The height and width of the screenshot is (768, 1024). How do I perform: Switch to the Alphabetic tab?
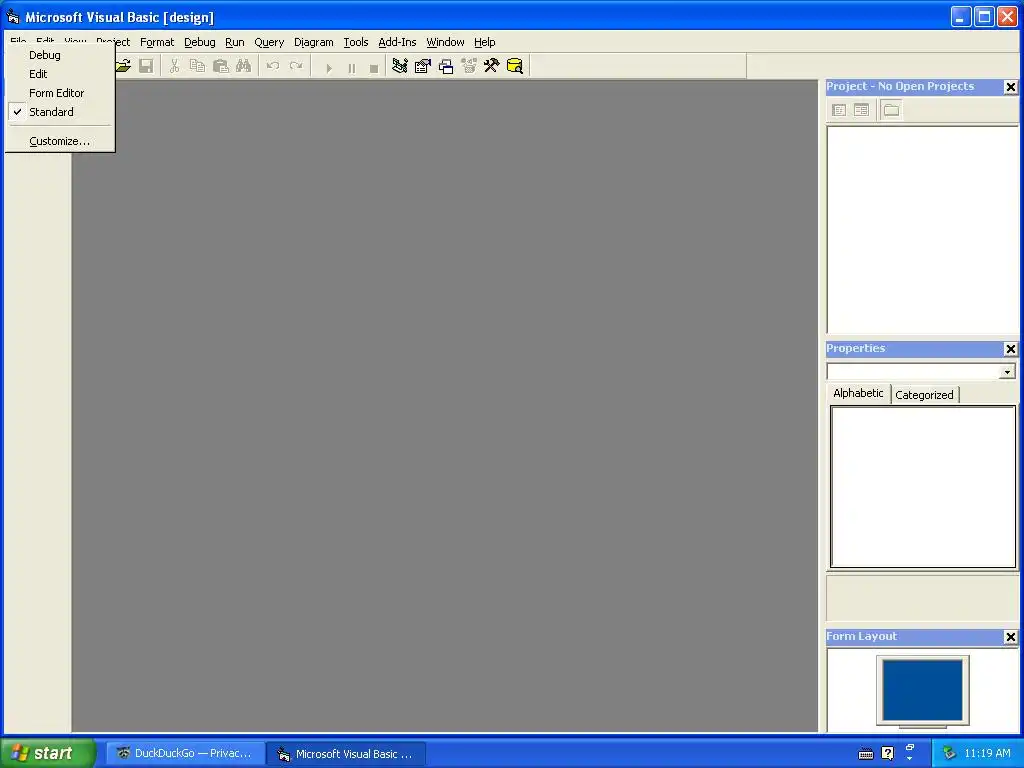pos(858,393)
